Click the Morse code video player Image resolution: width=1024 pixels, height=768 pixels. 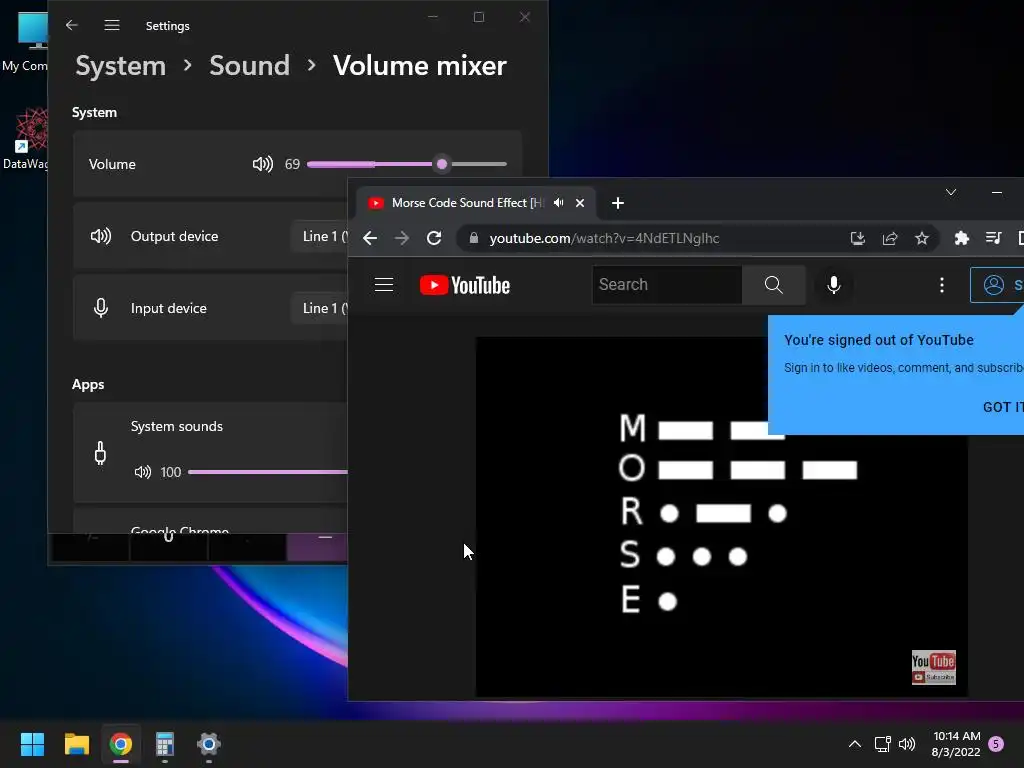tap(722, 517)
